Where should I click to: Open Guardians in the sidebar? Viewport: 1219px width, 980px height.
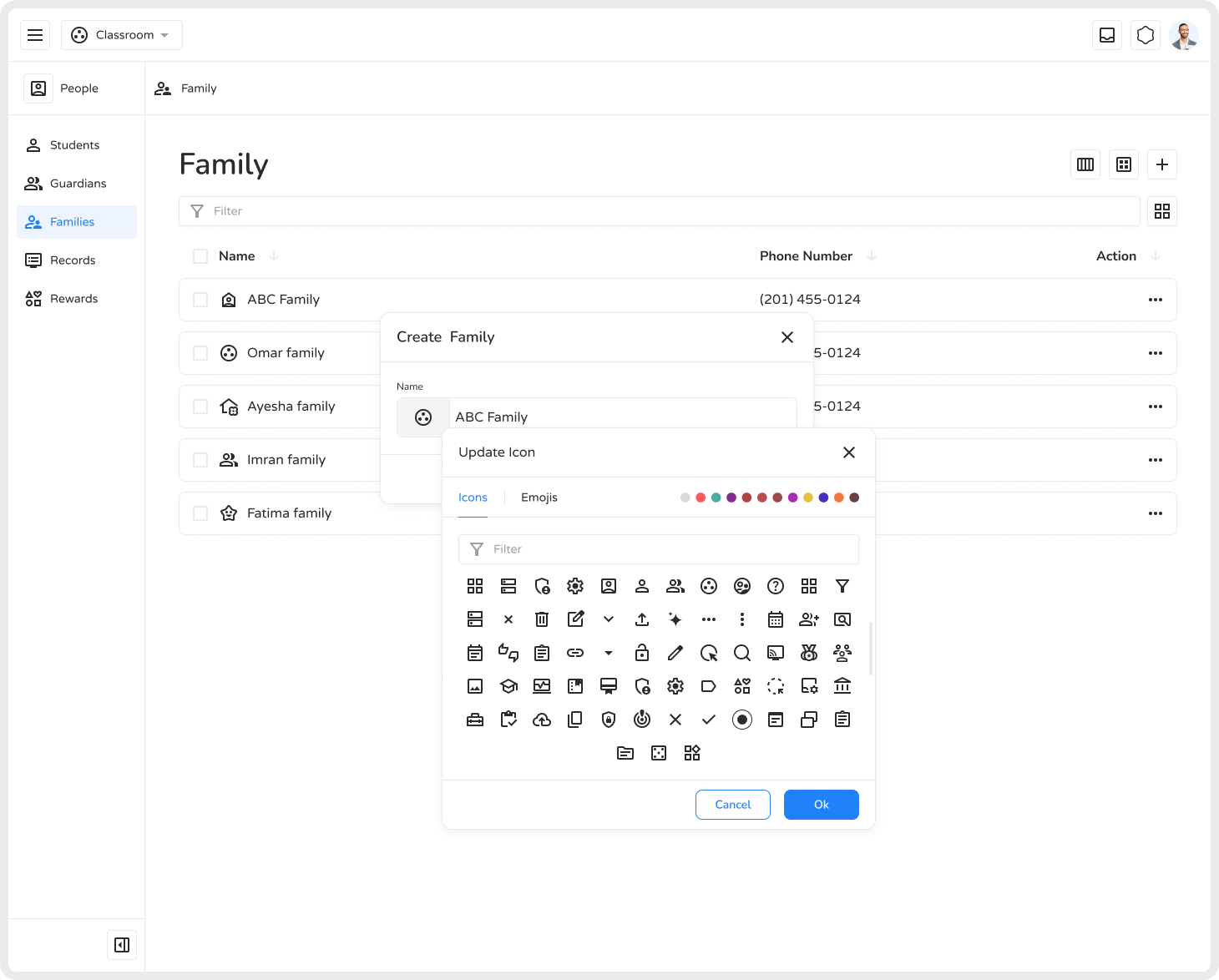(78, 184)
